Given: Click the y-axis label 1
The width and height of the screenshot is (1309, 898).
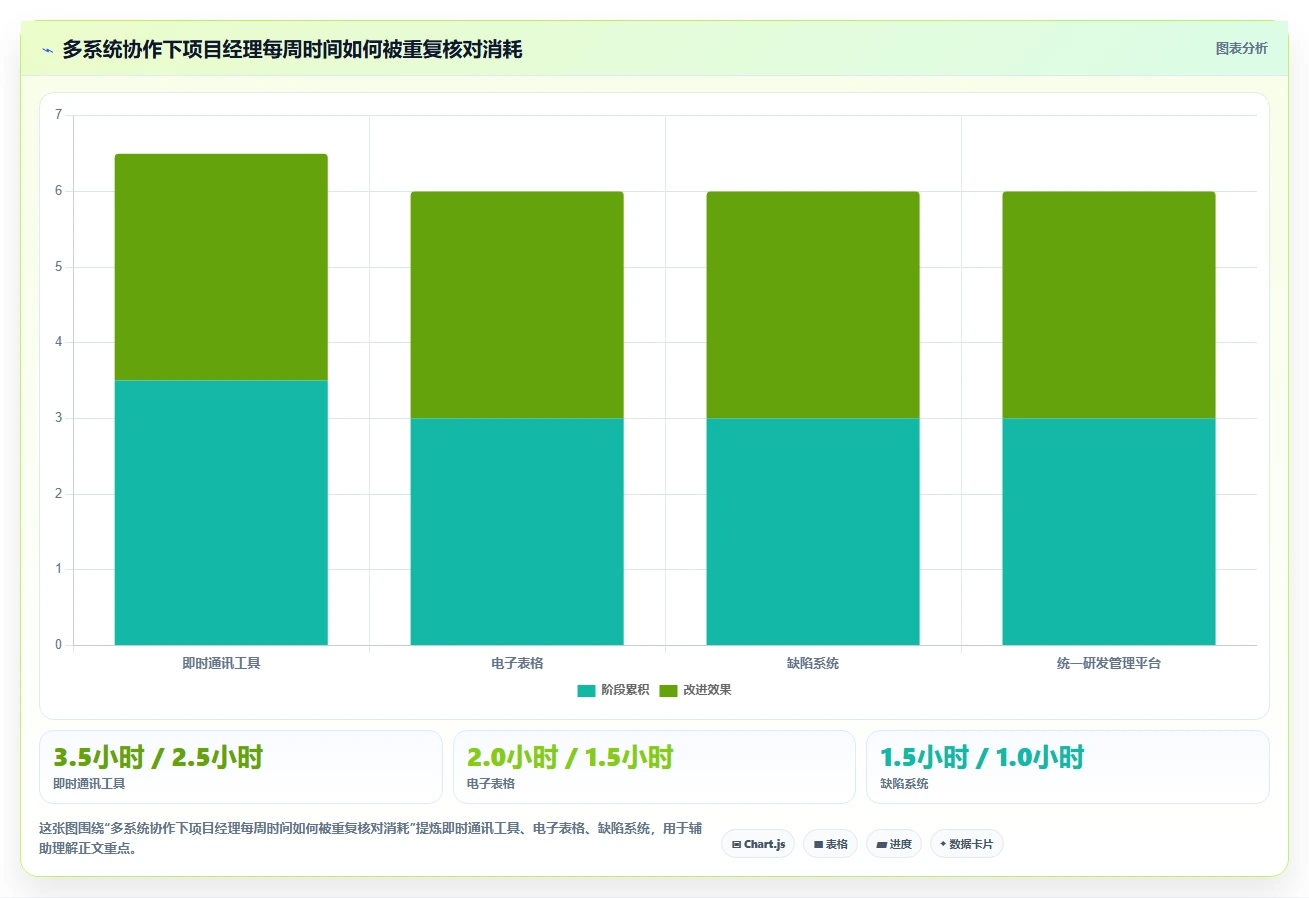Looking at the screenshot, I should [58, 569].
